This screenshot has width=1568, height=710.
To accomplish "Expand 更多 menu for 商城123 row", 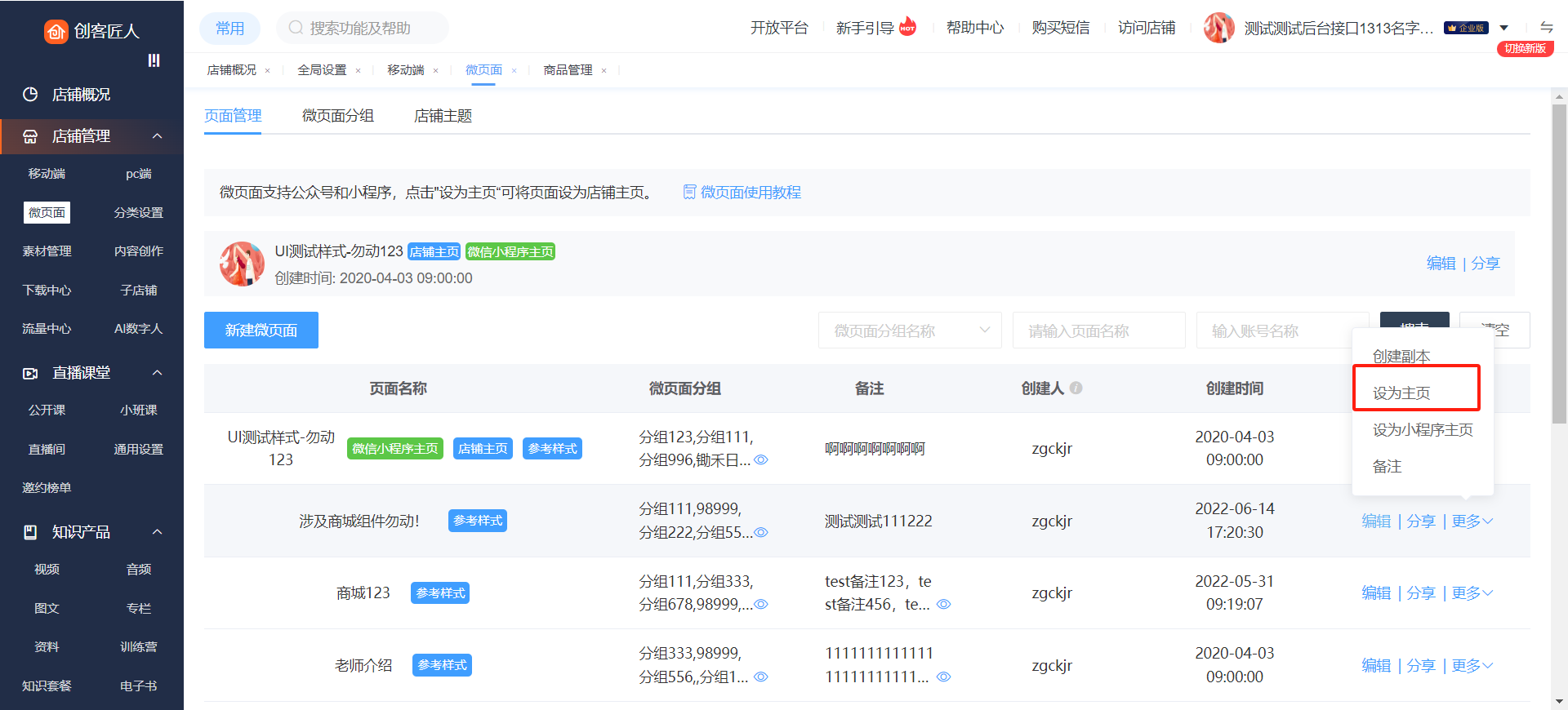I will tap(1472, 593).
